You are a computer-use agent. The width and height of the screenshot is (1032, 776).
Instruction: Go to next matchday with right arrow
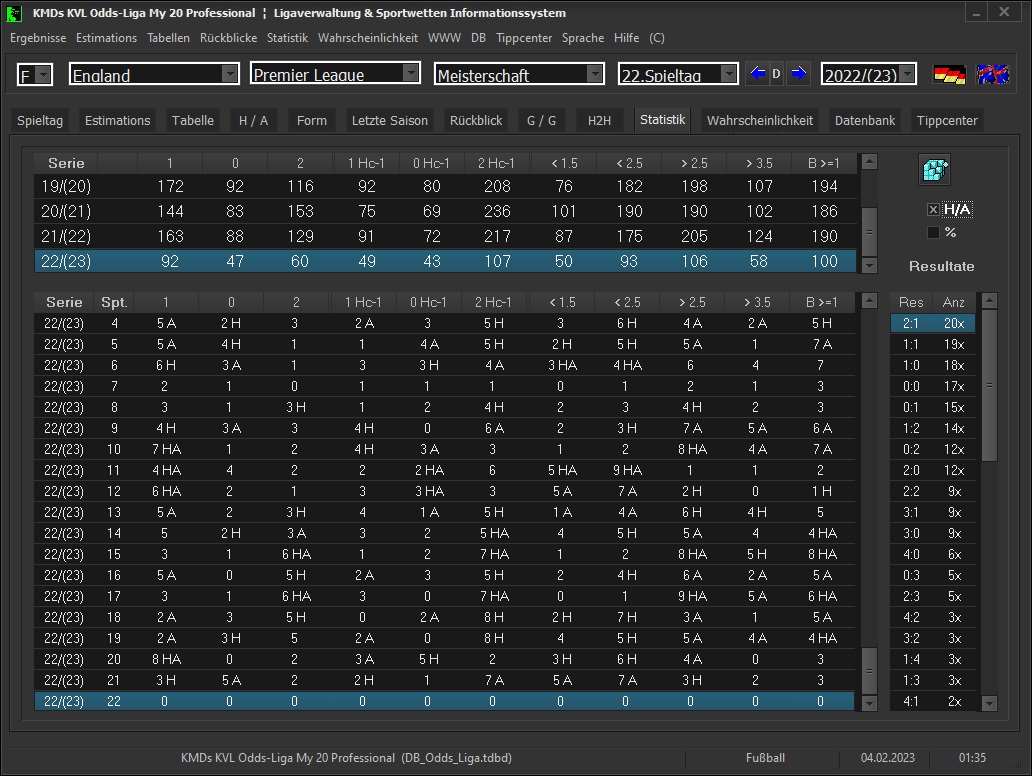click(798, 74)
